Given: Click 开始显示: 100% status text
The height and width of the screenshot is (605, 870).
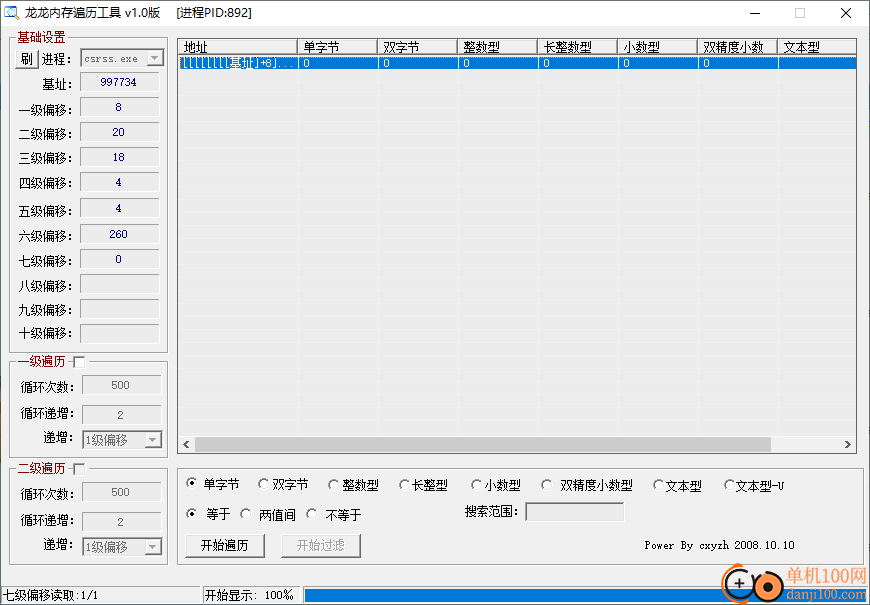Looking at the screenshot, I should tap(249, 596).
